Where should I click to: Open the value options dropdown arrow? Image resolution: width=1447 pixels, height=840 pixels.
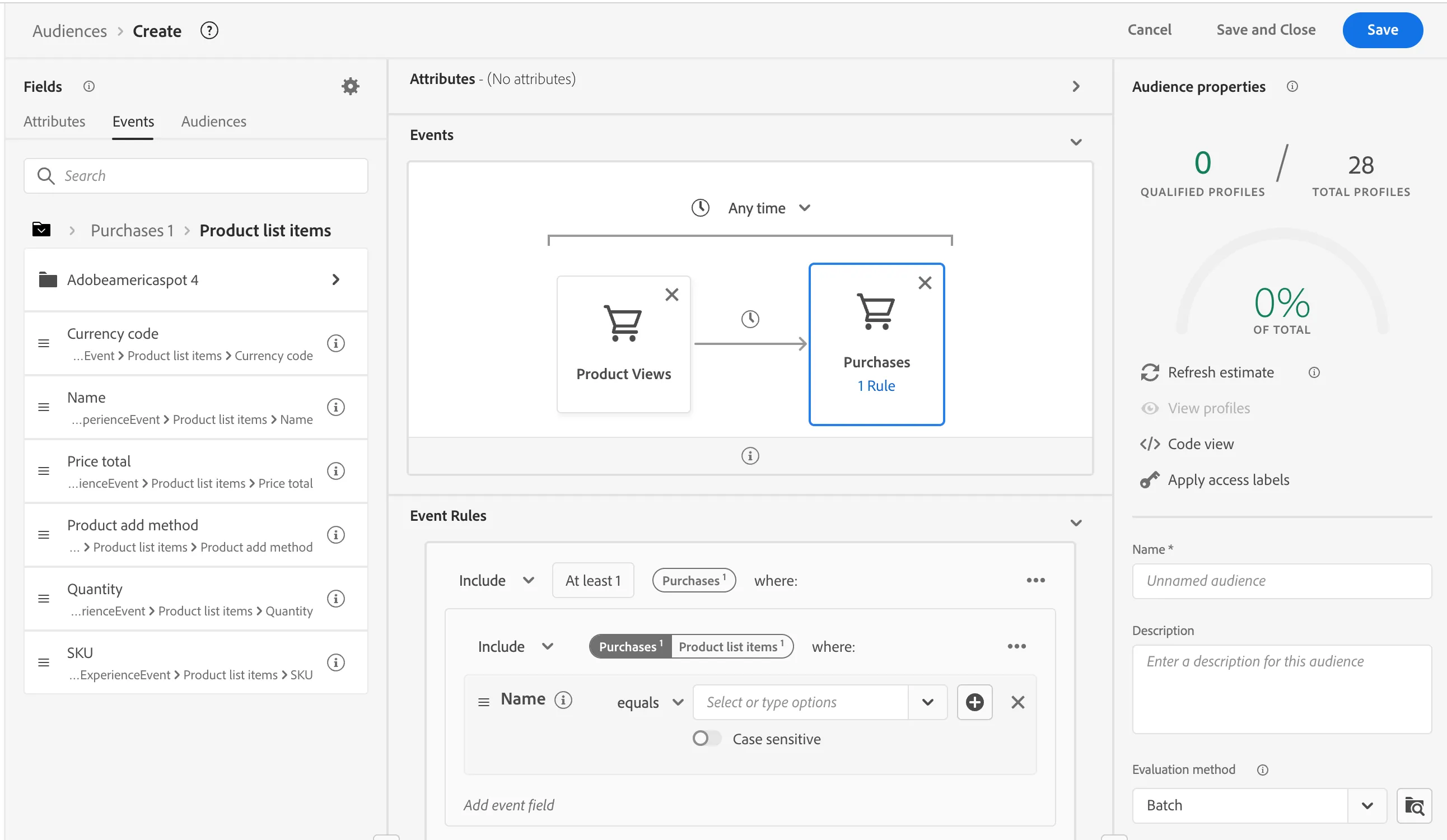[928, 702]
